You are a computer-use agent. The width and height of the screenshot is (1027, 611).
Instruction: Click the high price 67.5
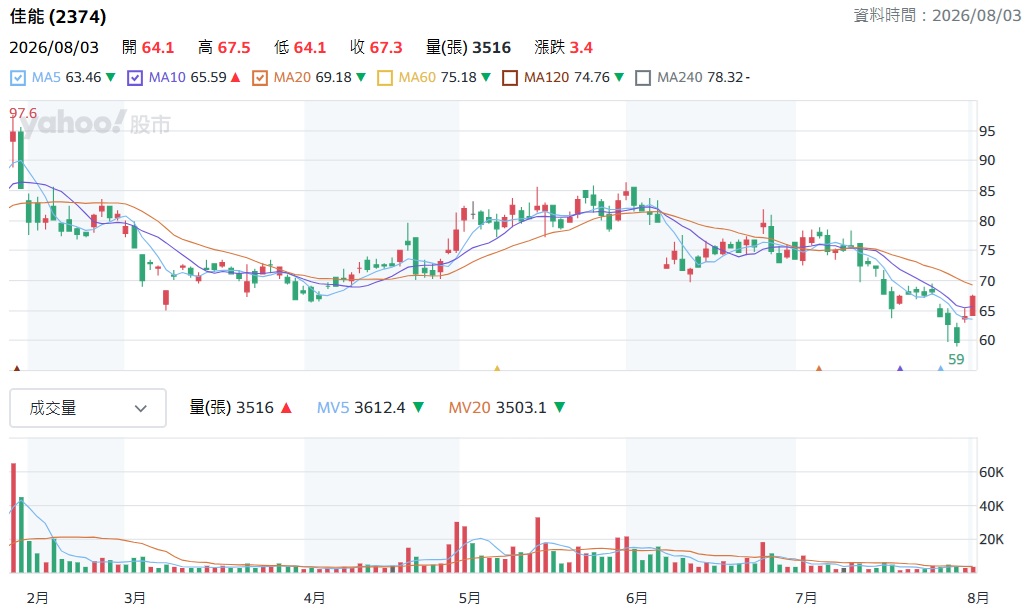pyautogui.click(x=234, y=48)
